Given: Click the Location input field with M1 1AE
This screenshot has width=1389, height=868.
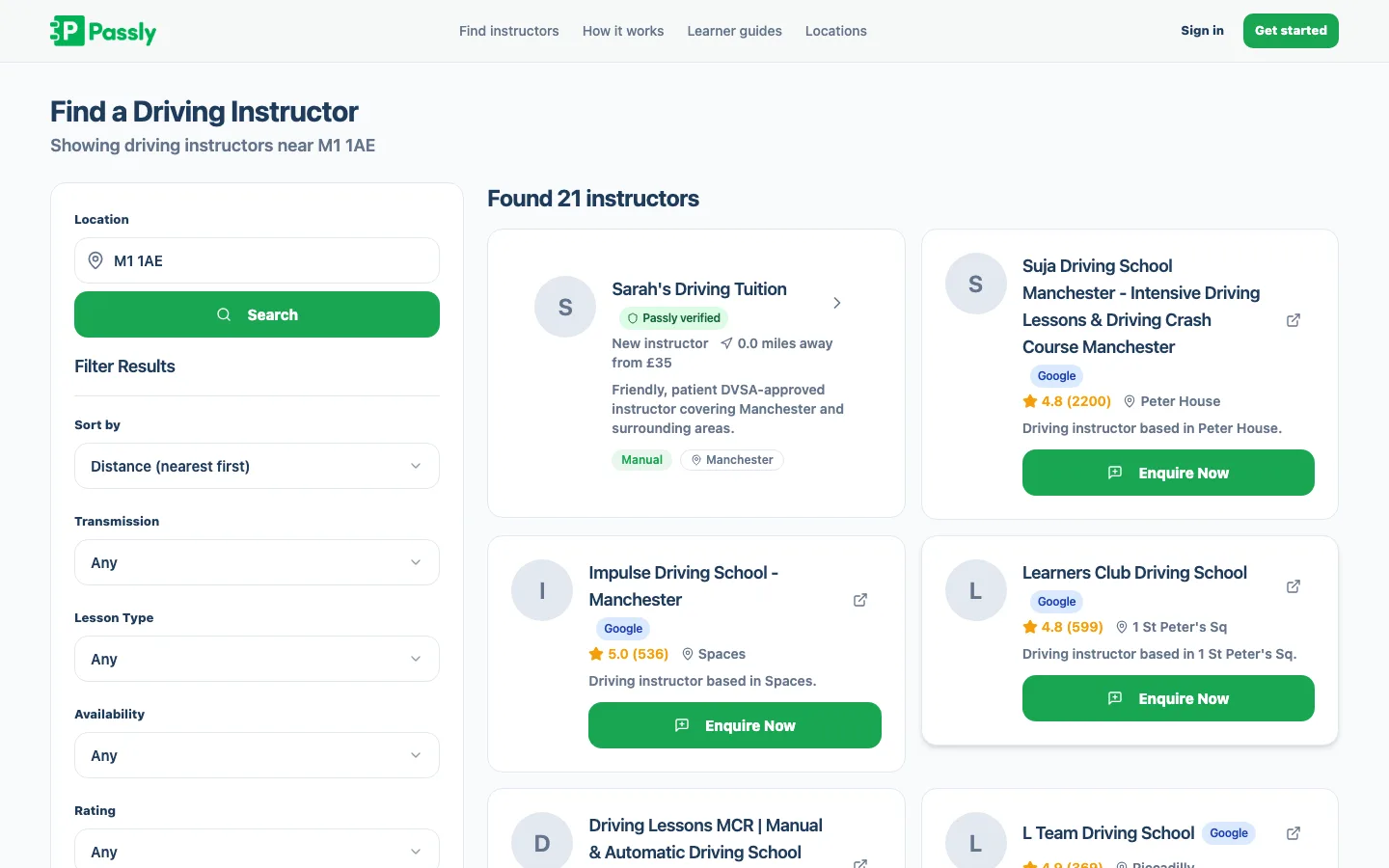Looking at the screenshot, I should (257, 260).
